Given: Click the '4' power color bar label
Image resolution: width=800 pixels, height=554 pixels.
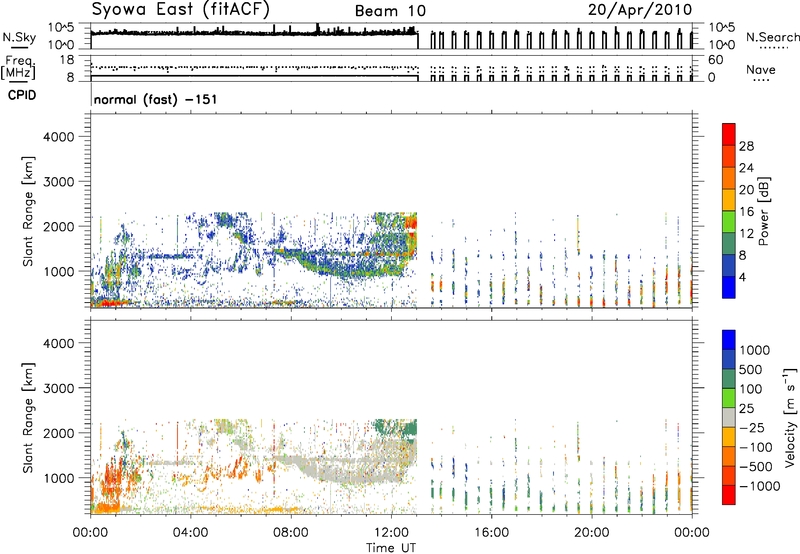Looking at the screenshot, I should pyautogui.click(x=743, y=278).
